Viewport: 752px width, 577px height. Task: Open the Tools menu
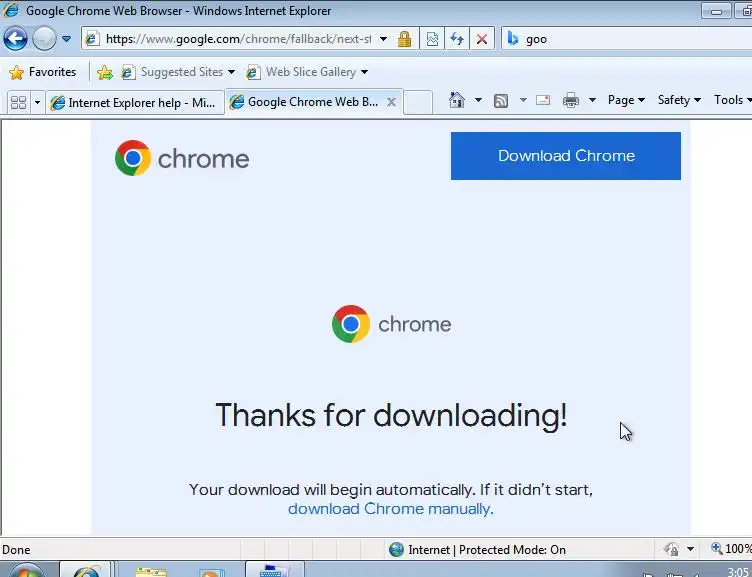point(732,100)
